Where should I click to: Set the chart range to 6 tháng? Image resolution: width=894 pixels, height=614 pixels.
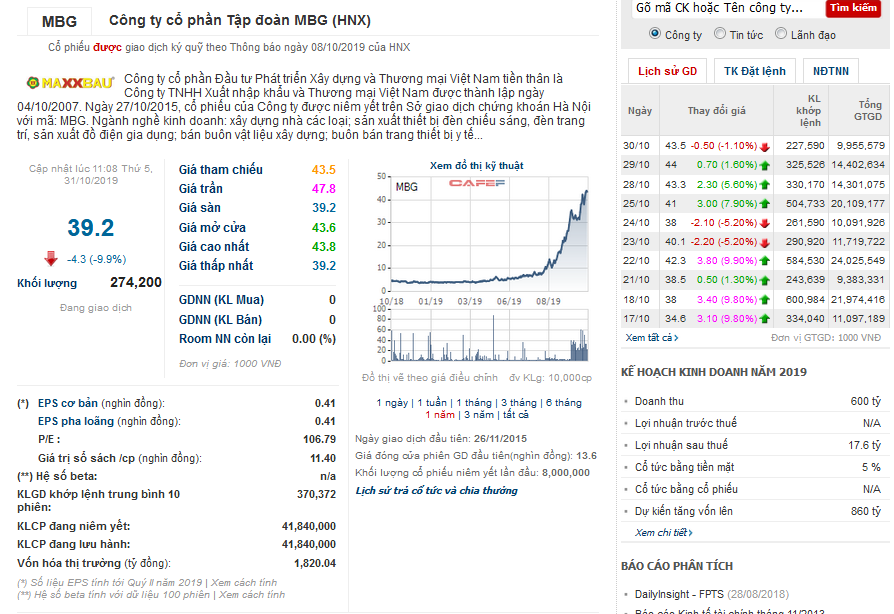(563, 403)
